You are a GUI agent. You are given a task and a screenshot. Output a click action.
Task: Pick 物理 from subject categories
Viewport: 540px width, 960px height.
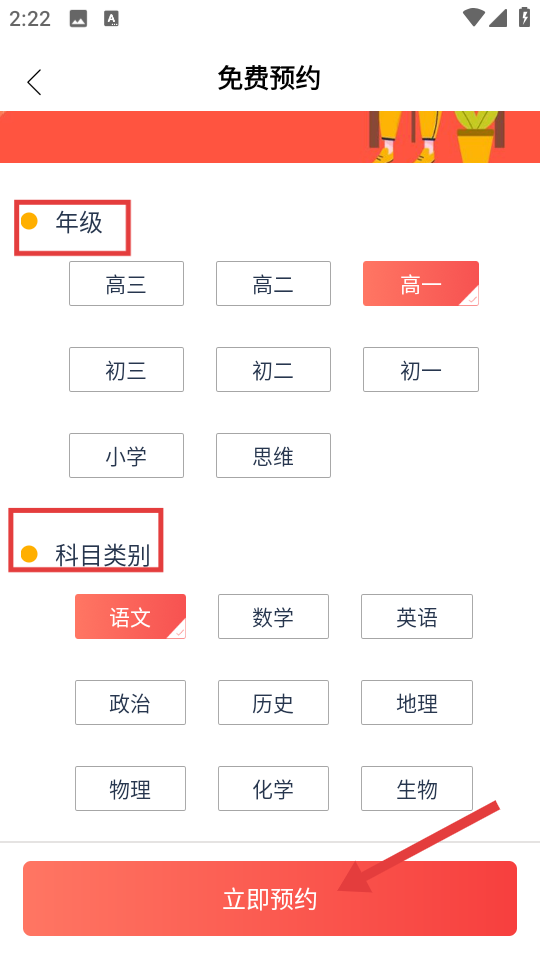130,789
